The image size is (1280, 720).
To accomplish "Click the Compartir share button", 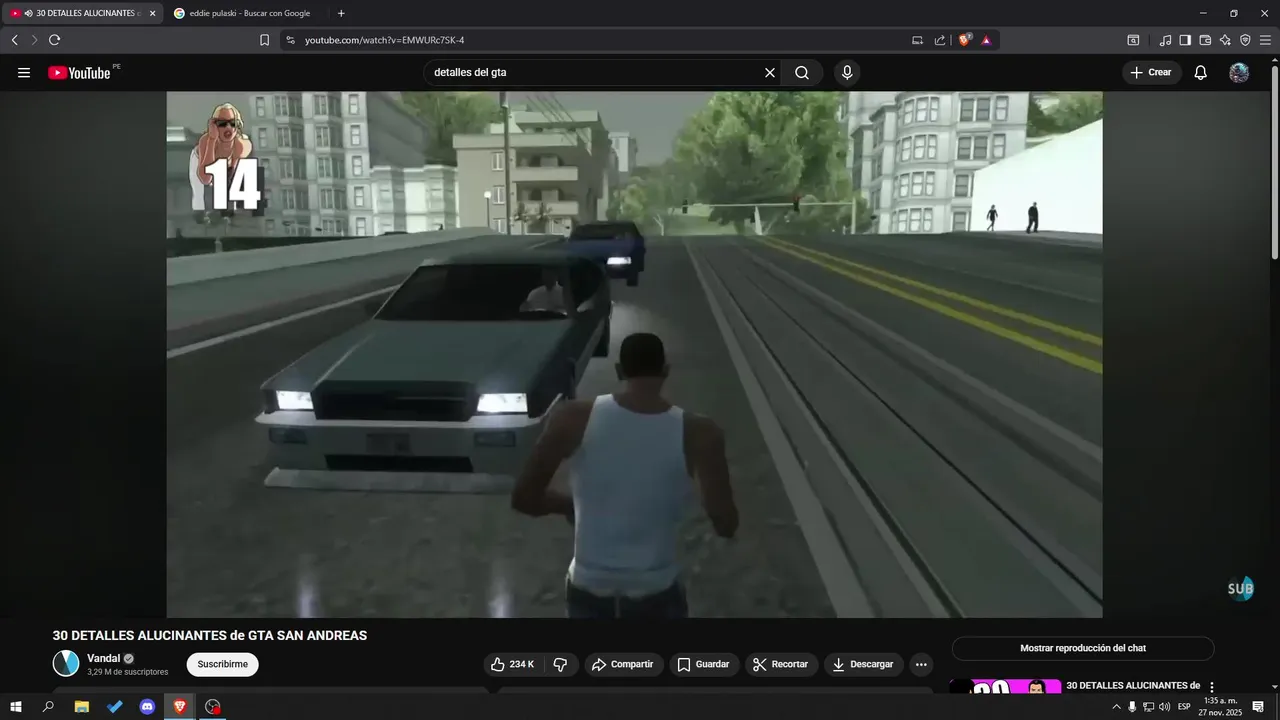I will click(623, 664).
